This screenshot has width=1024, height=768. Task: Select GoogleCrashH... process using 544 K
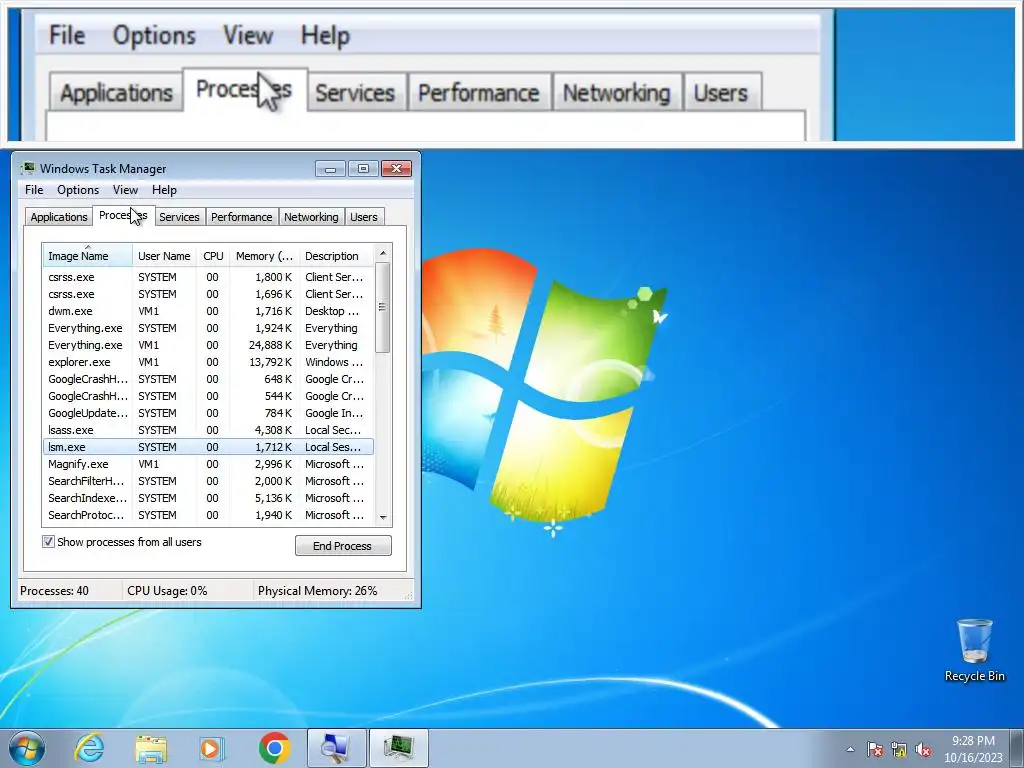point(208,396)
